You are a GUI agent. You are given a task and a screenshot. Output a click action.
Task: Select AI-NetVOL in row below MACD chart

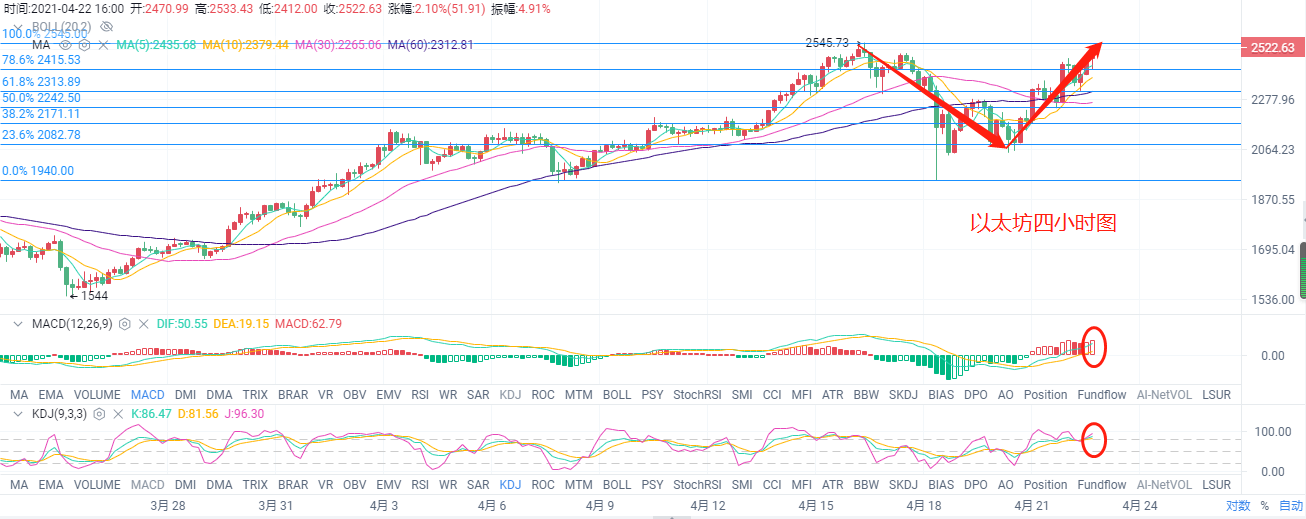pyautogui.click(x=1164, y=395)
